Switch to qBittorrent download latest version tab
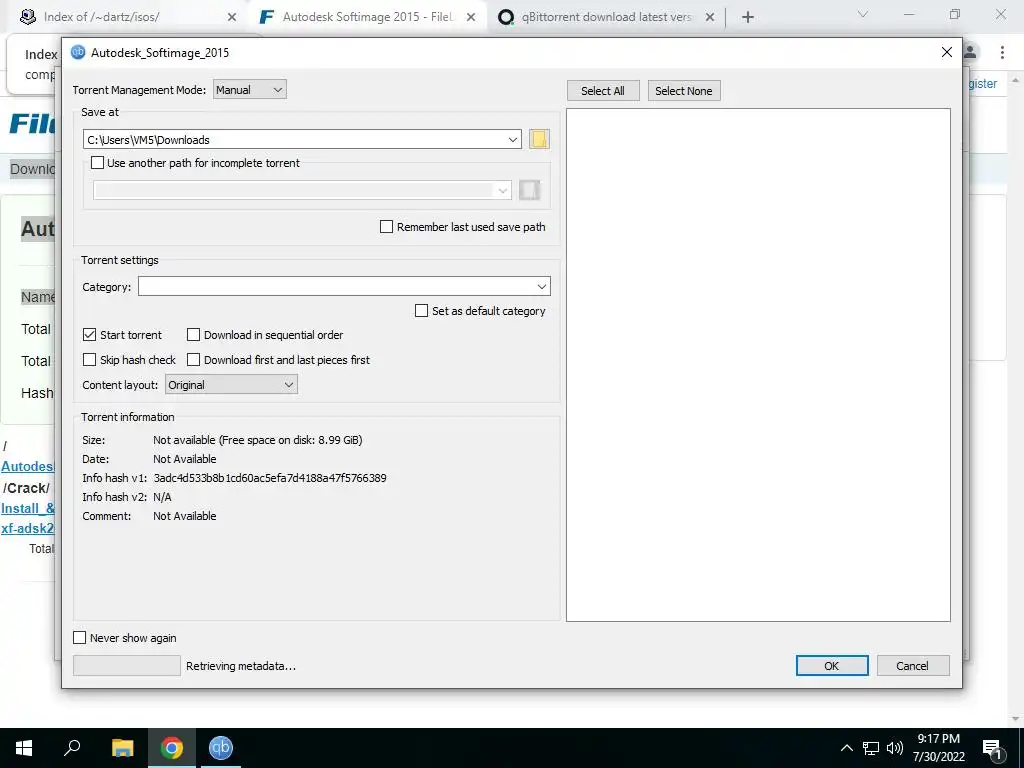1024x768 pixels. (606, 17)
